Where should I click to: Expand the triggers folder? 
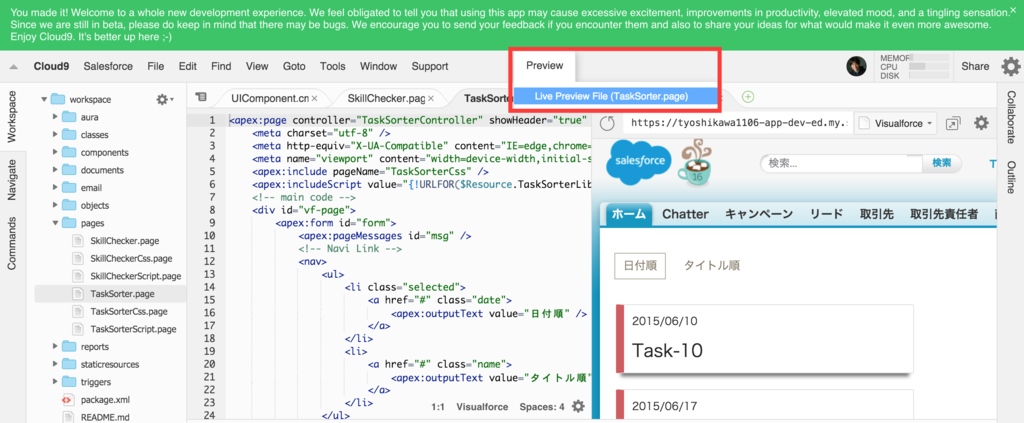coord(56,382)
